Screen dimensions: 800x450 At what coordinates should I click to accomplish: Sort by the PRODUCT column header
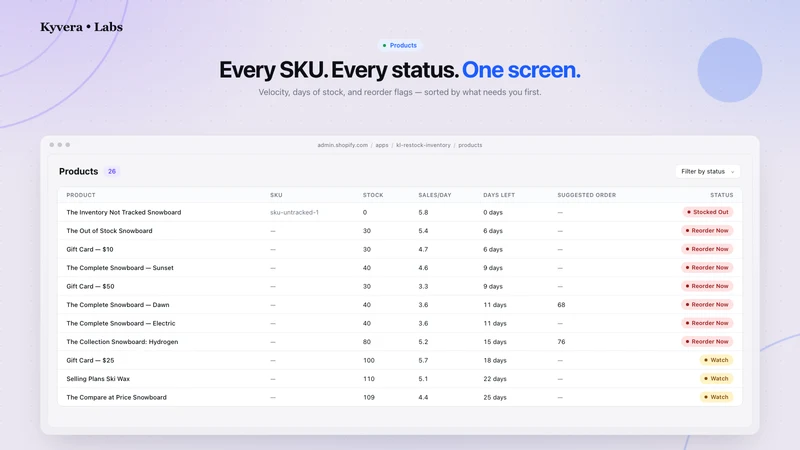(x=81, y=195)
